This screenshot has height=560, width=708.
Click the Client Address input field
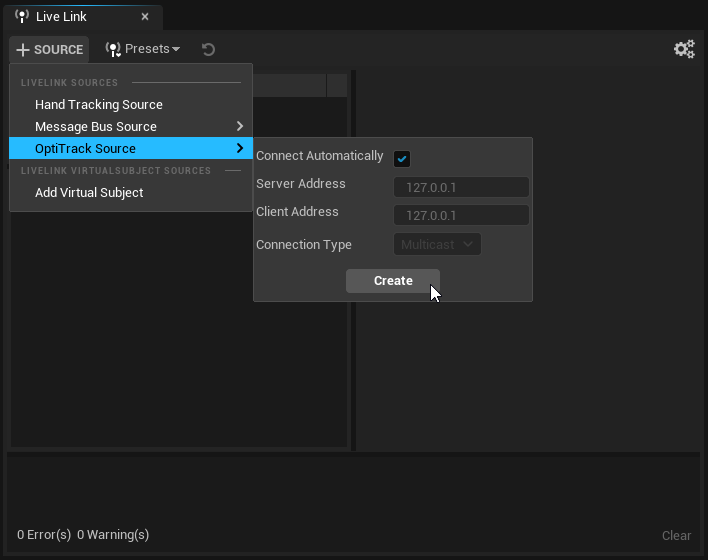coord(461,215)
